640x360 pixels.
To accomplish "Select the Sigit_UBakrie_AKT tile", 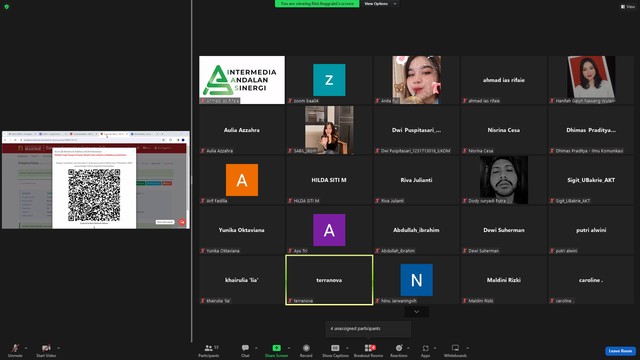I will tap(591, 180).
